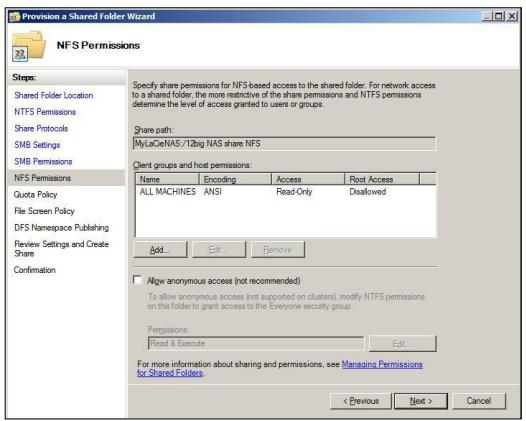Click the Edit... button below host list

click(219, 250)
